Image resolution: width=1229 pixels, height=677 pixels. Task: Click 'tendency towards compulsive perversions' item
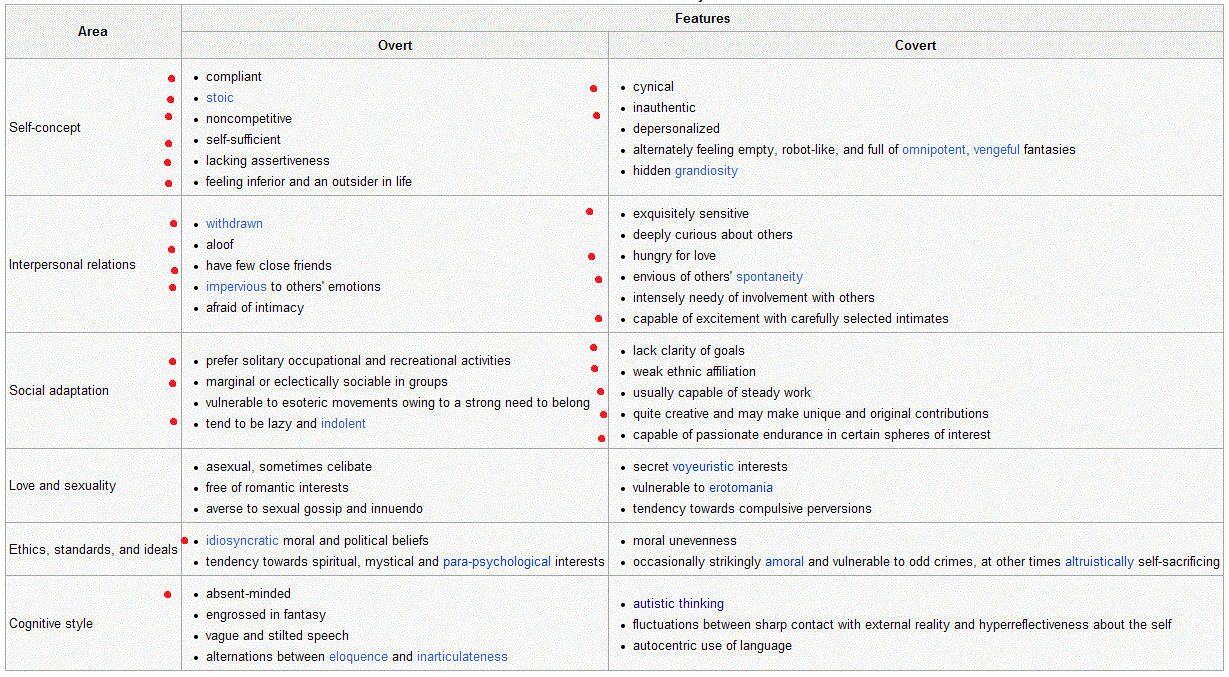pyautogui.click(x=752, y=509)
